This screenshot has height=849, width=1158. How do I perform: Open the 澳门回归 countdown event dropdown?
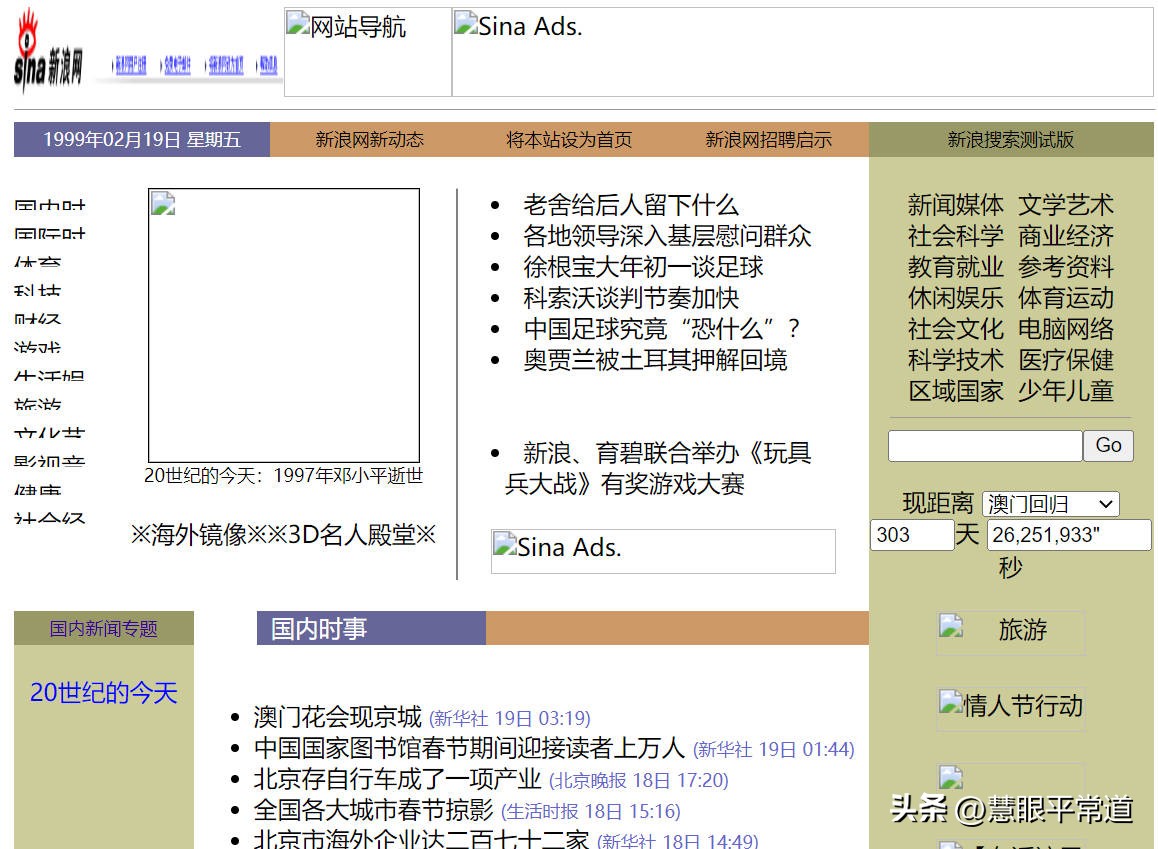[1050, 503]
